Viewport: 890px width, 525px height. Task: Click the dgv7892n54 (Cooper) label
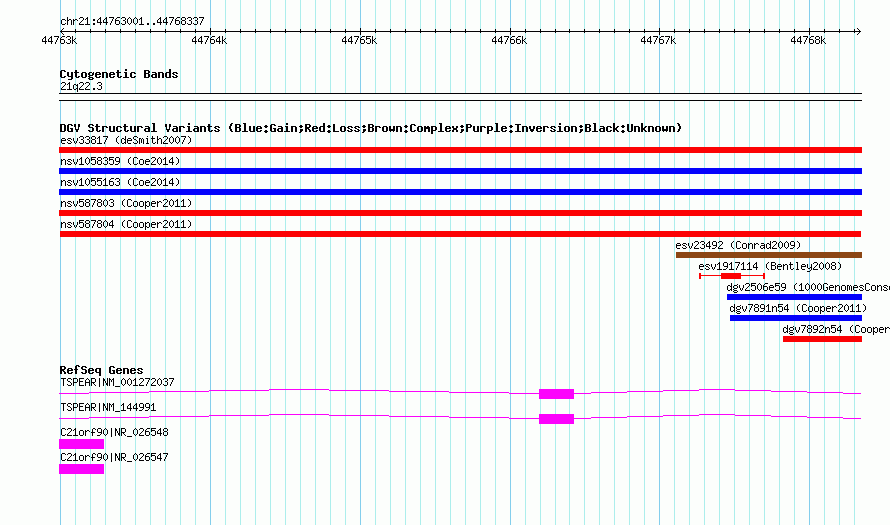(x=836, y=329)
